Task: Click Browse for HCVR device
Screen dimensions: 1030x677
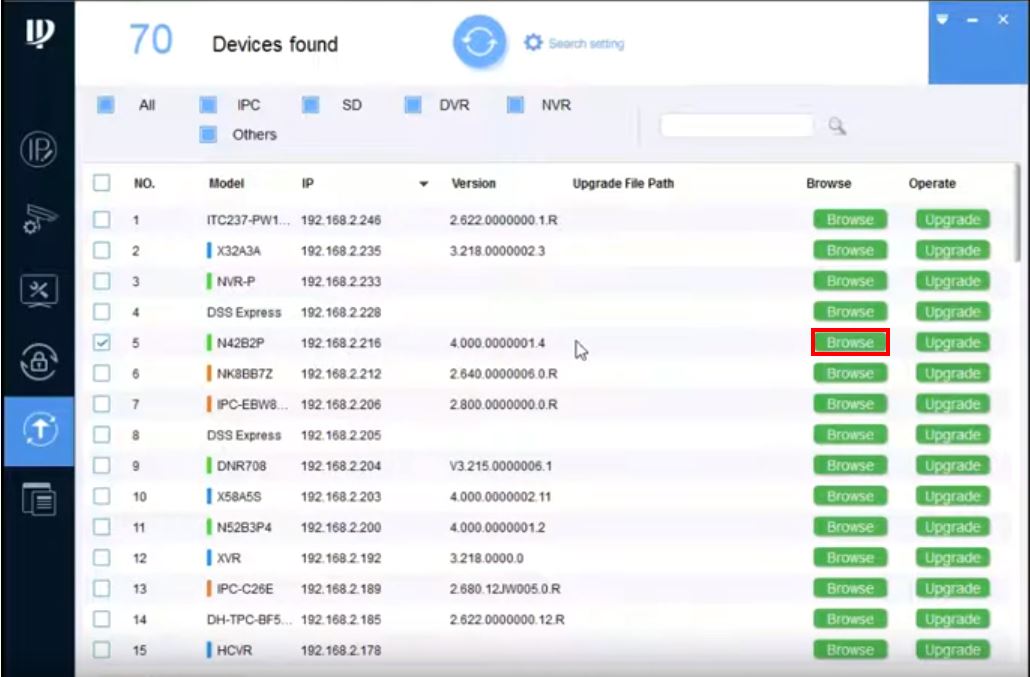Action: point(850,650)
